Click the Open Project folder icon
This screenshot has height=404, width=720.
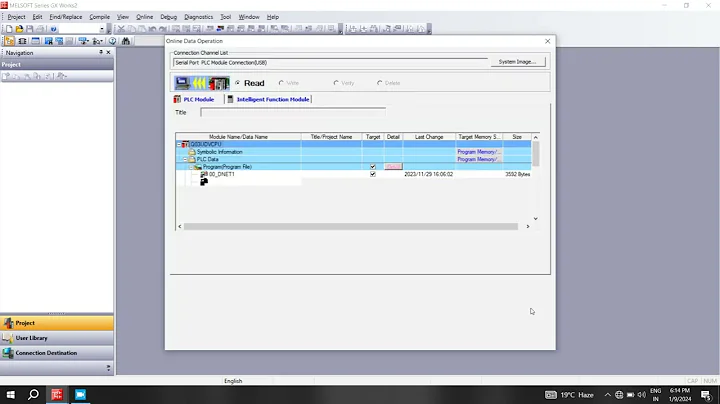[19, 29]
